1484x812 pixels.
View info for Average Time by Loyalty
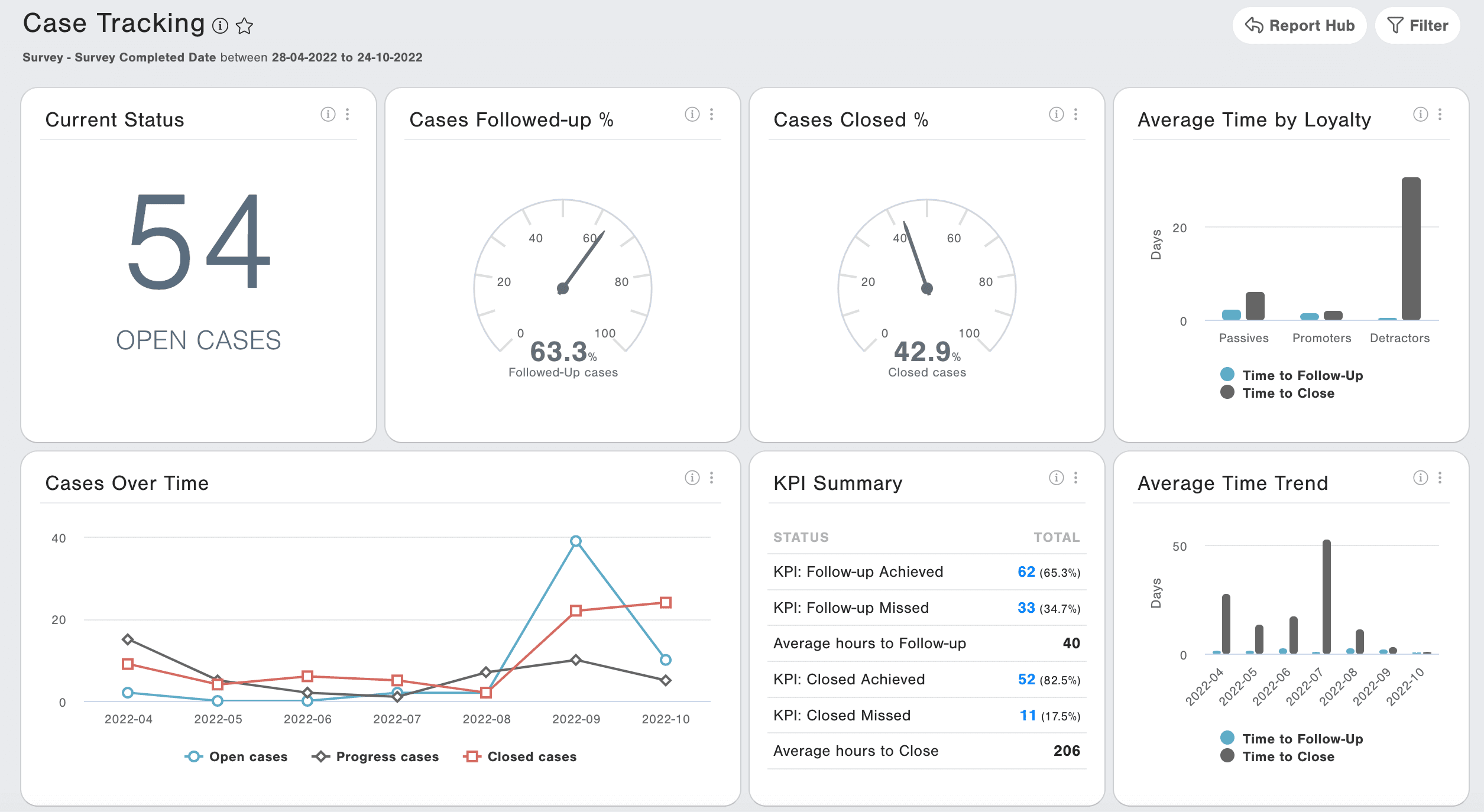click(1420, 114)
